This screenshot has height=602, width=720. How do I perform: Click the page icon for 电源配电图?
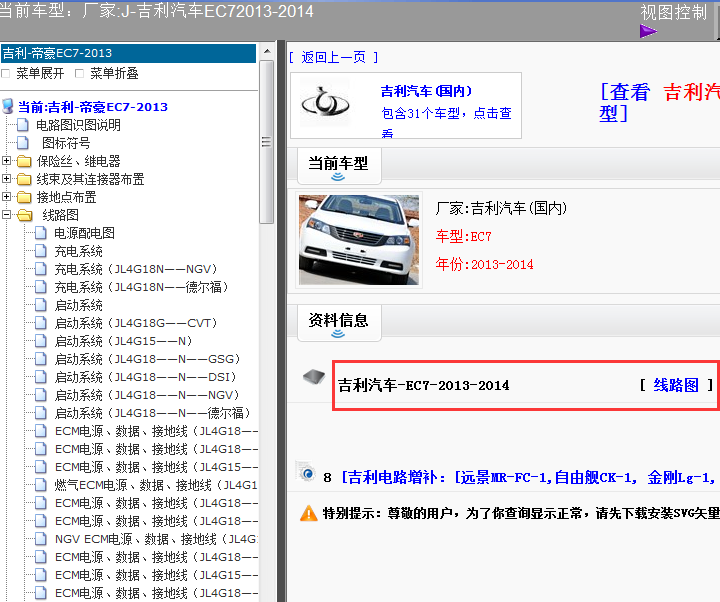tap(41, 233)
